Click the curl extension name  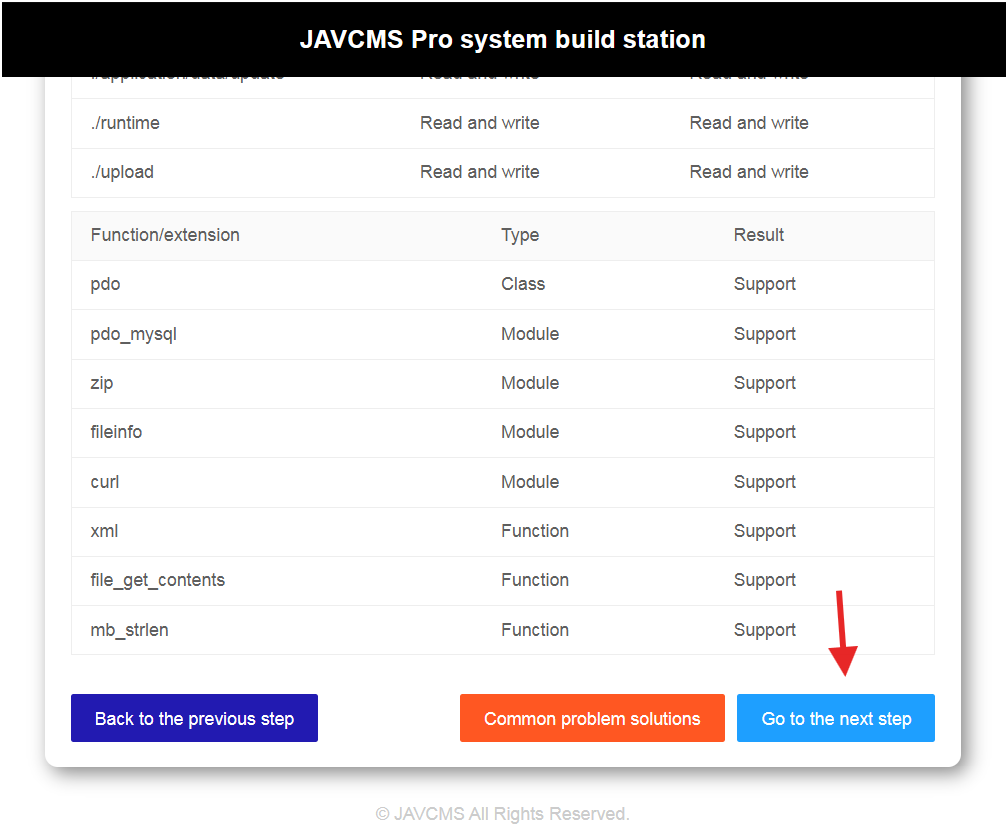point(105,482)
